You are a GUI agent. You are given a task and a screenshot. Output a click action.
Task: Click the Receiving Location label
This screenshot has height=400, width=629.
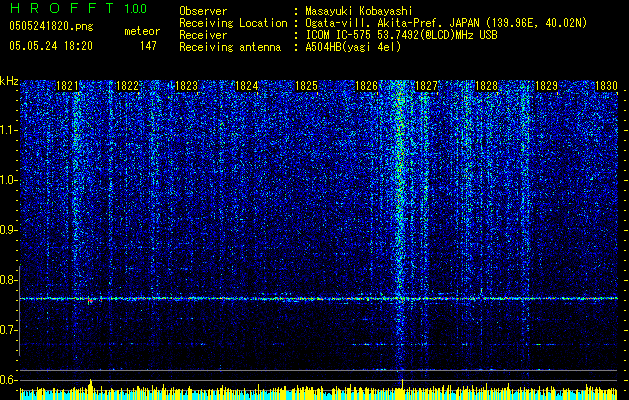(233, 23)
